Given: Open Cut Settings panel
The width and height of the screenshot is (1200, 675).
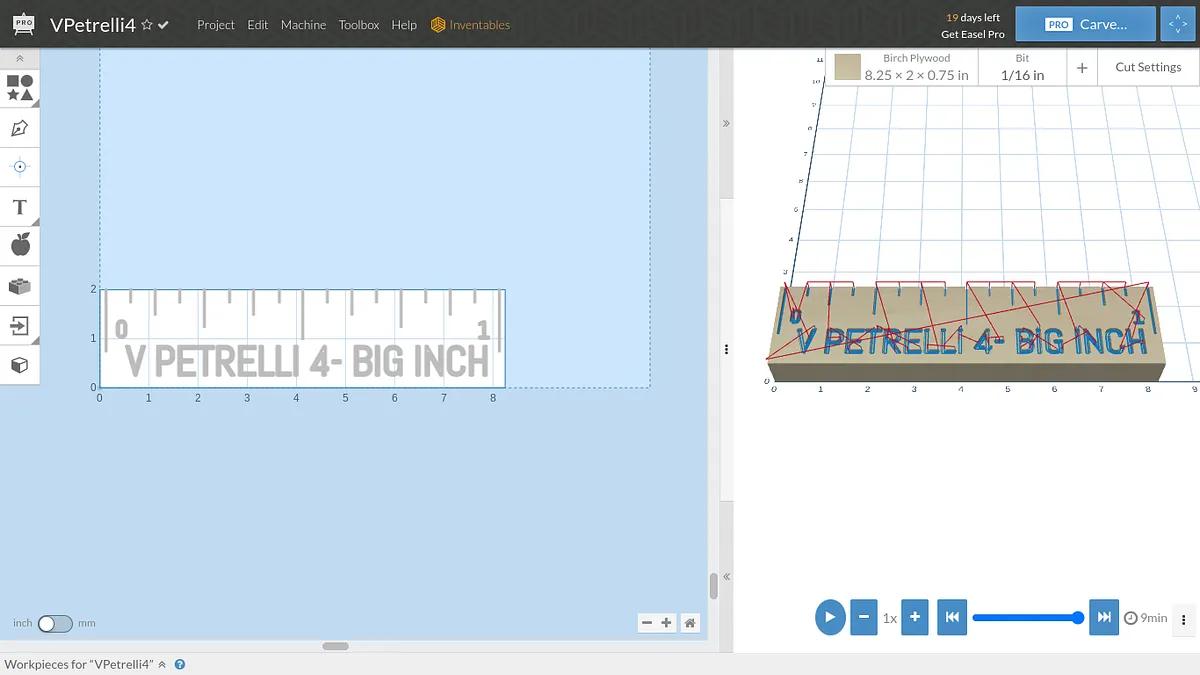Looking at the screenshot, I should pos(1148,67).
